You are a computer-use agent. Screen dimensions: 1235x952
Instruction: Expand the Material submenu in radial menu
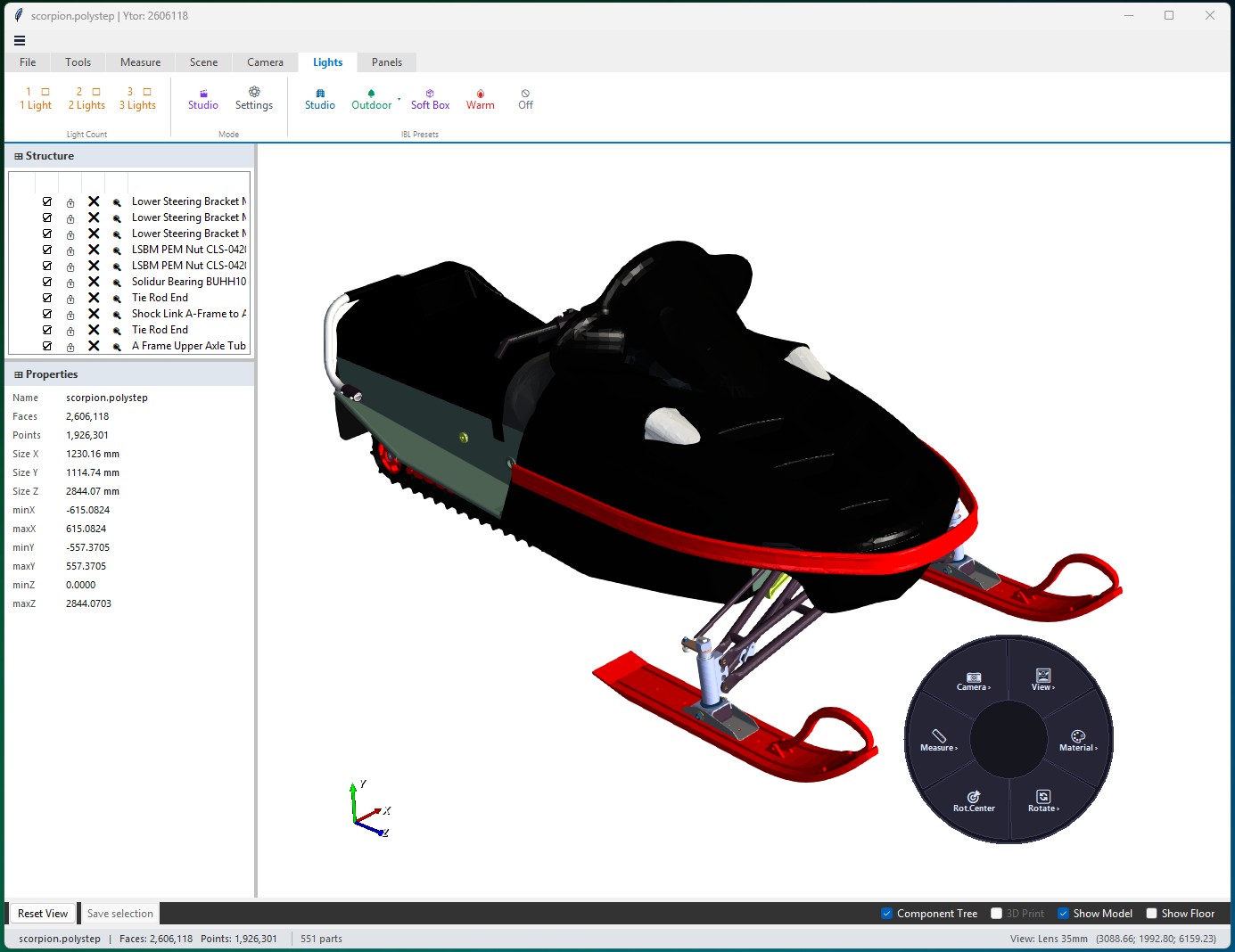[1078, 741]
